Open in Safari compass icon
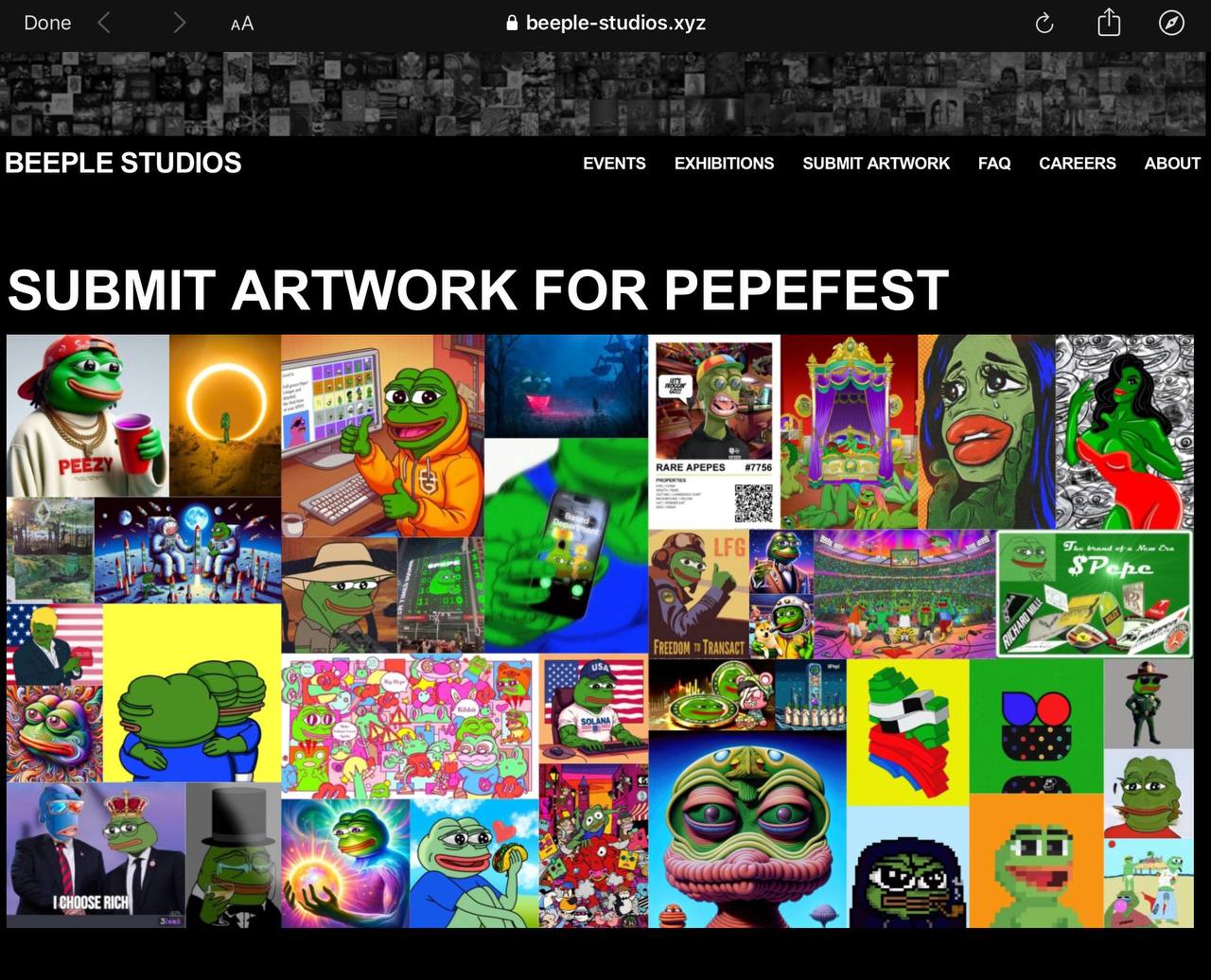1211x980 pixels. pyautogui.click(x=1171, y=23)
